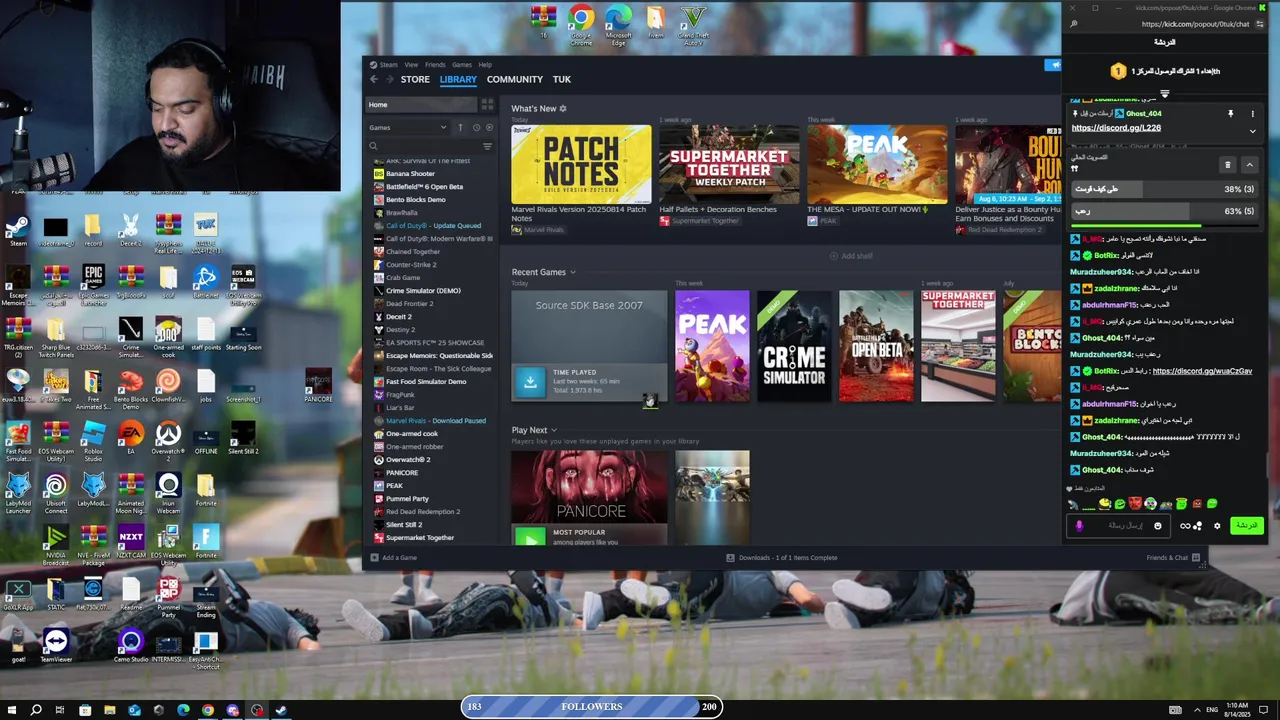Viewport: 1280px width, 720px height.
Task: Expand the Games category dropdown
Action: 443,127
